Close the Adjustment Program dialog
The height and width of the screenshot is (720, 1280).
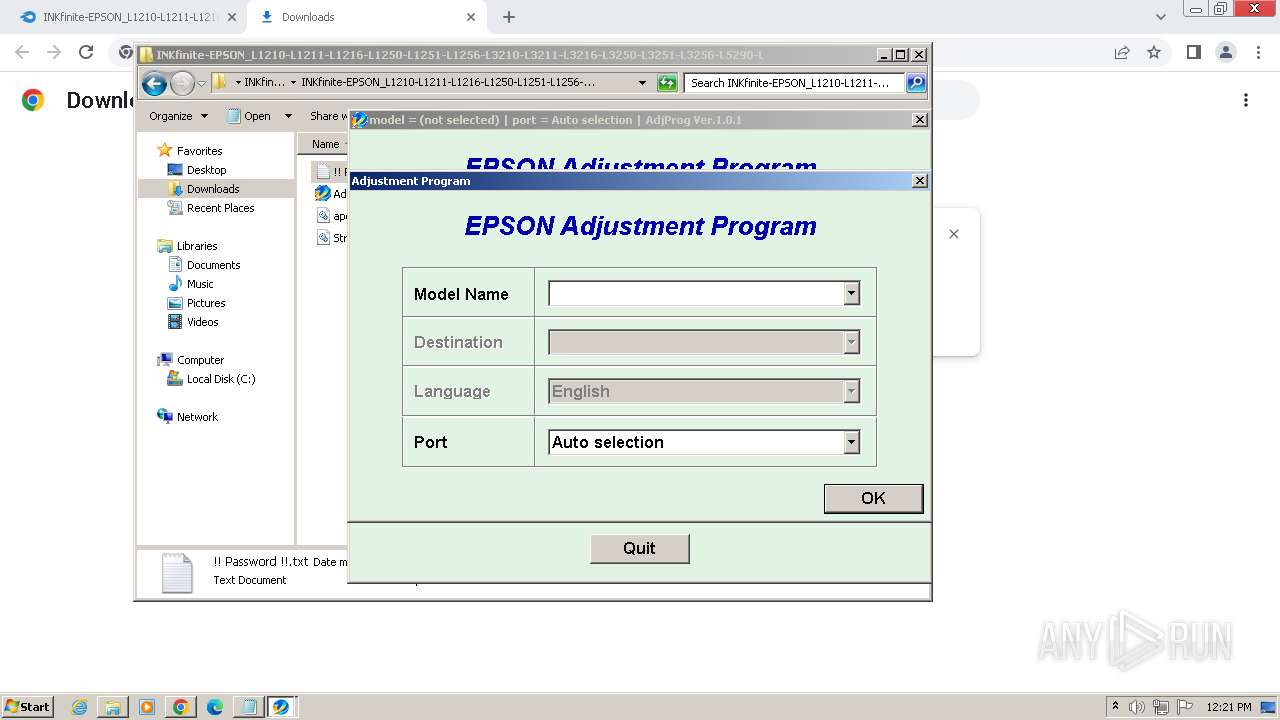pos(920,181)
